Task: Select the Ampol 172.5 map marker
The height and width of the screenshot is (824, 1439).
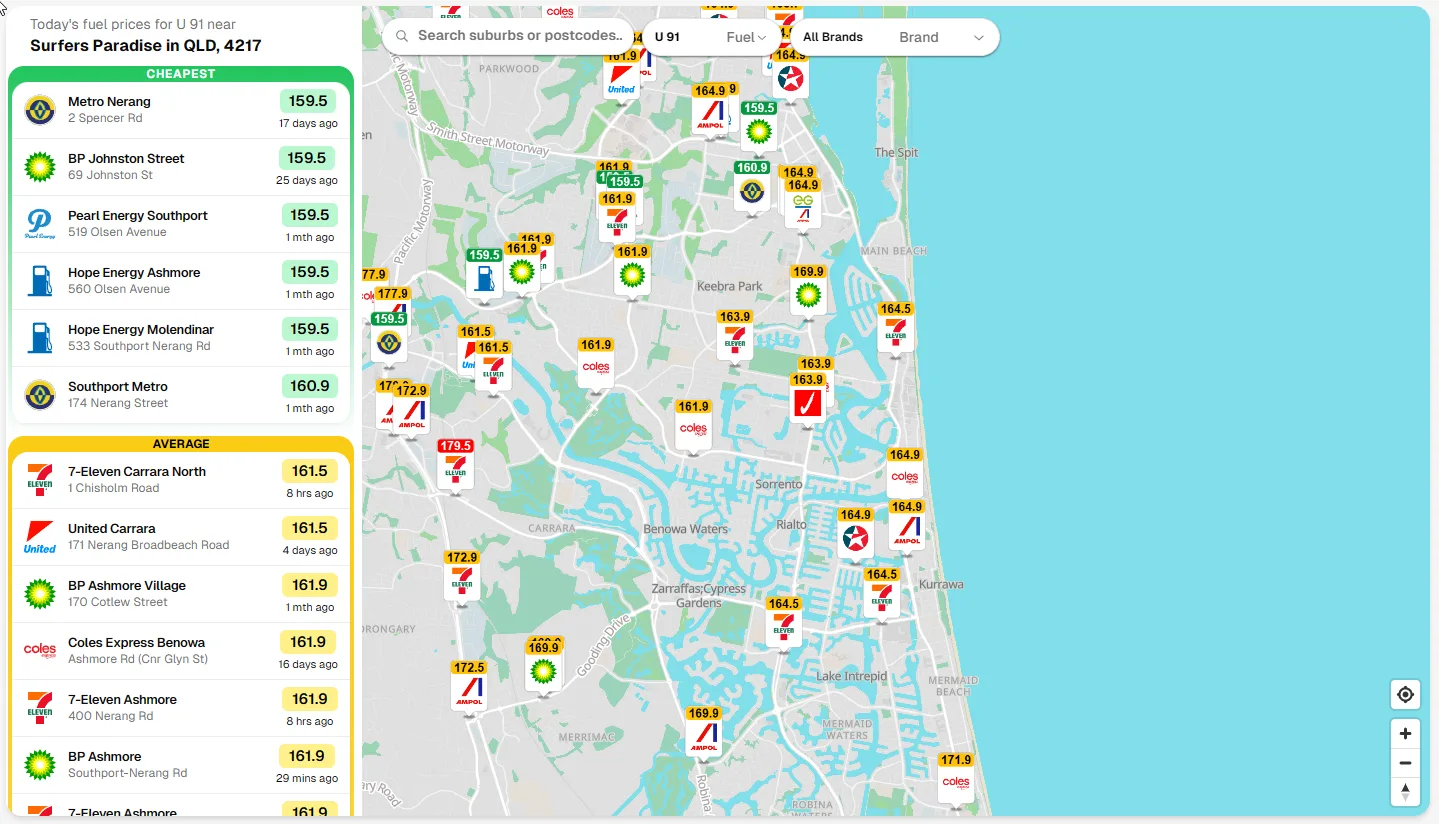Action: 469,687
